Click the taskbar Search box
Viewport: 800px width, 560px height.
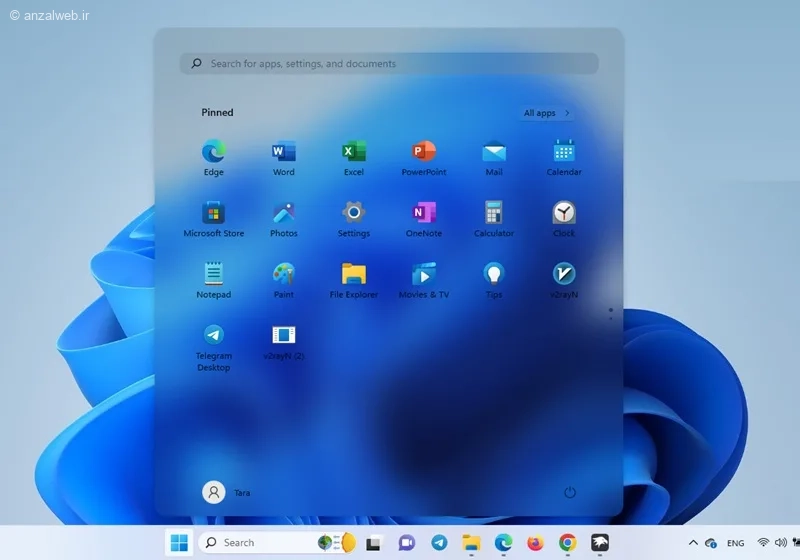tap(277, 543)
